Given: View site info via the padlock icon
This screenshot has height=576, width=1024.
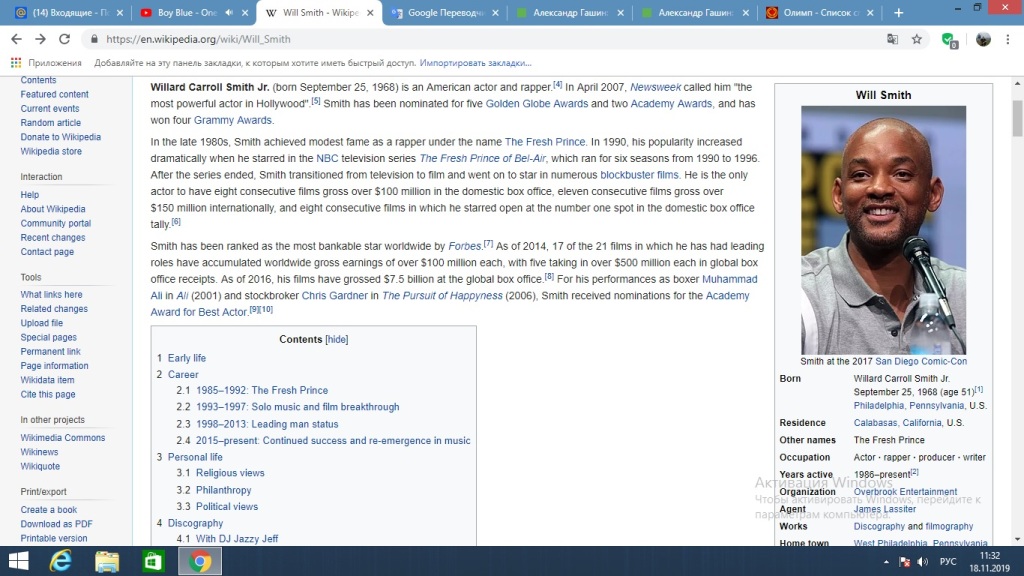Looking at the screenshot, I should 94,39.
